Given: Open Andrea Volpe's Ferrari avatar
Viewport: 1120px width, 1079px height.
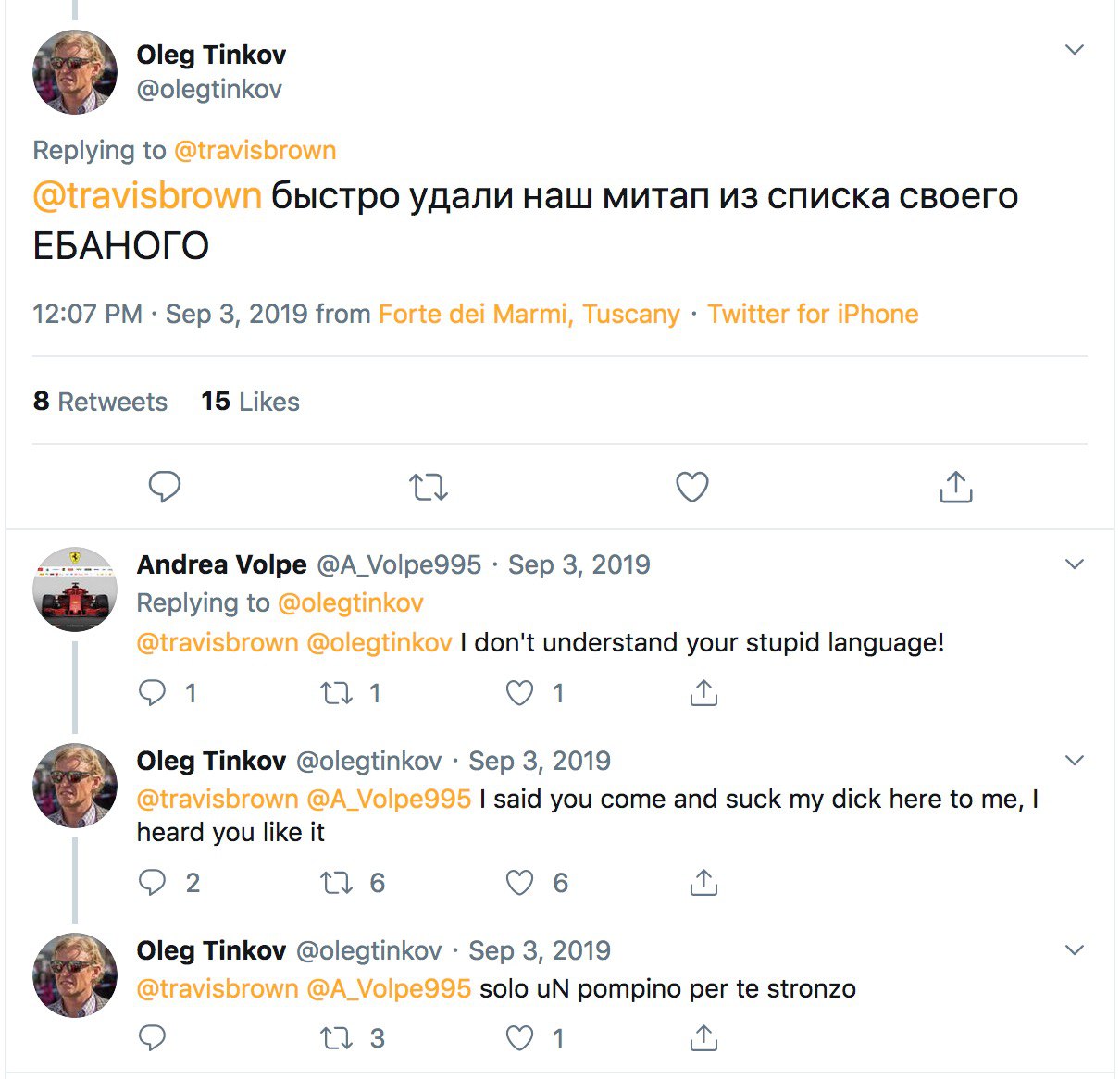Looking at the screenshot, I should click(x=75, y=589).
